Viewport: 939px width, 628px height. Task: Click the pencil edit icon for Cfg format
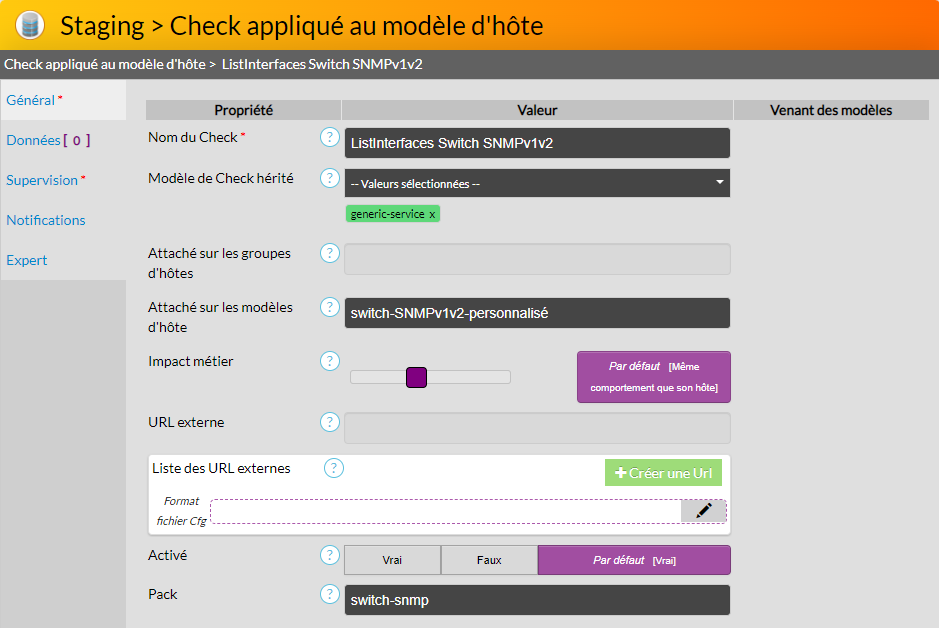click(x=703, y=511)
